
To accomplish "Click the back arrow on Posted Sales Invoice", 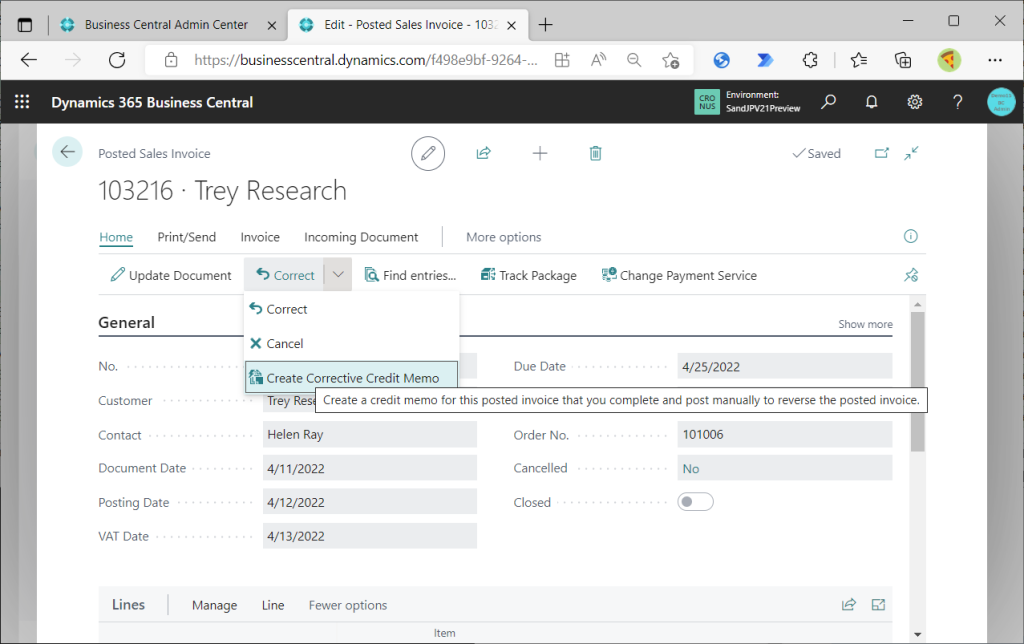I will [x=67, y=152].
